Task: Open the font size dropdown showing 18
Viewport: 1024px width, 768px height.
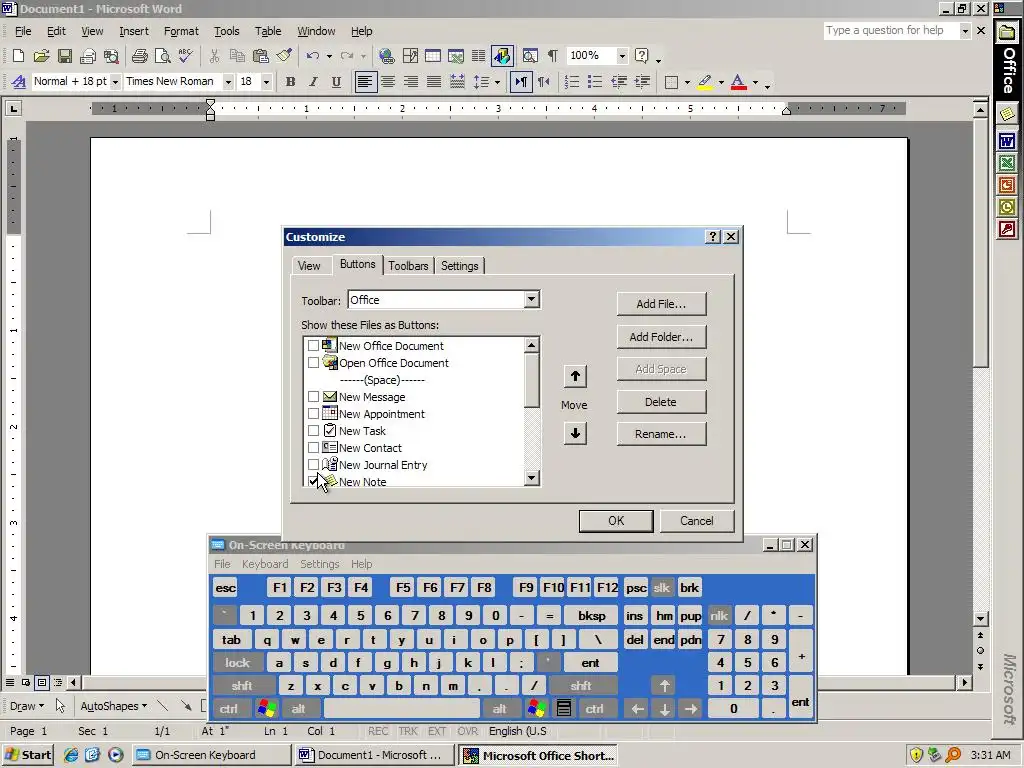Action: 266,82
